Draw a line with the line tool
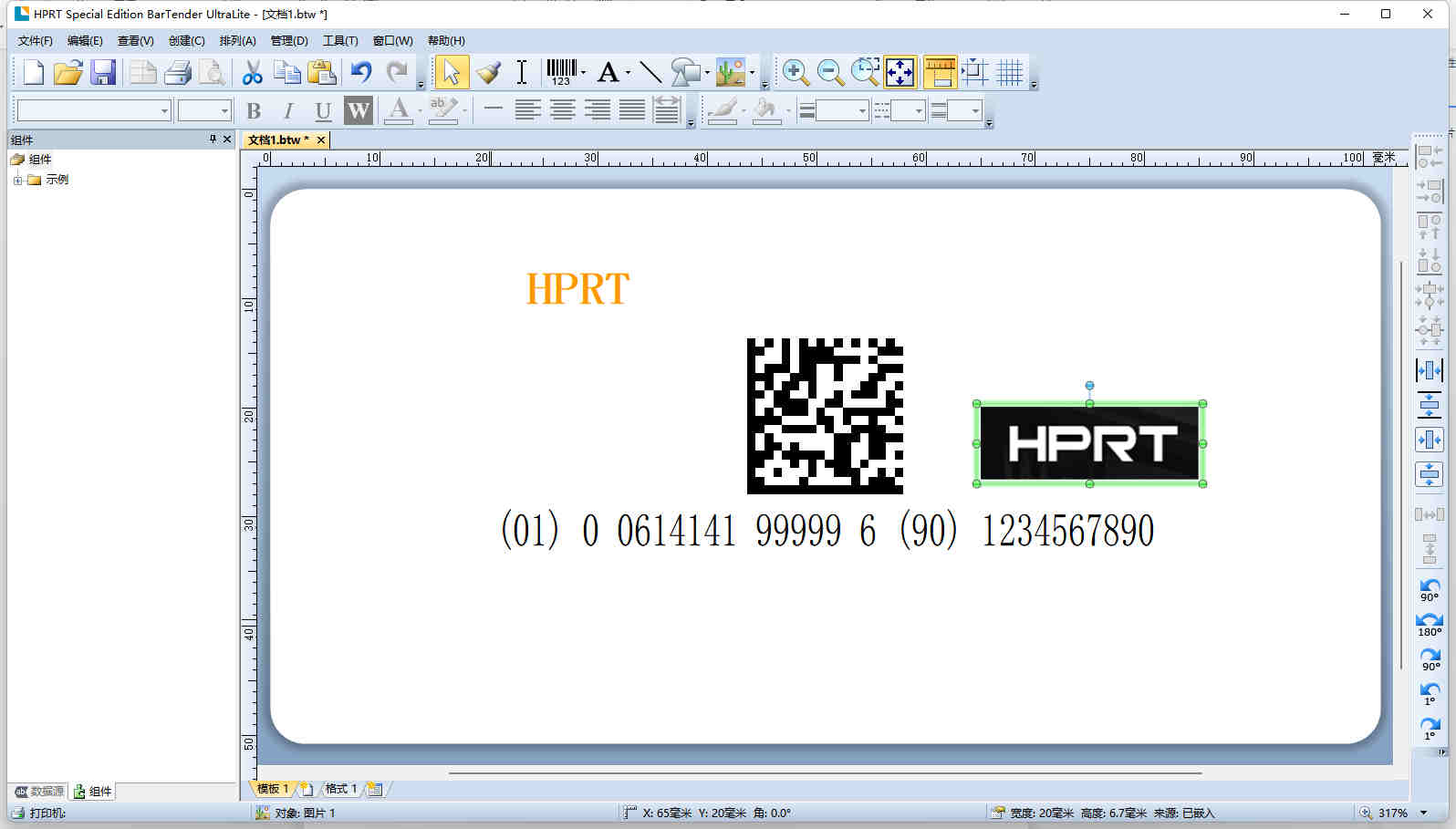1456x829 pixels. point(650,72)
